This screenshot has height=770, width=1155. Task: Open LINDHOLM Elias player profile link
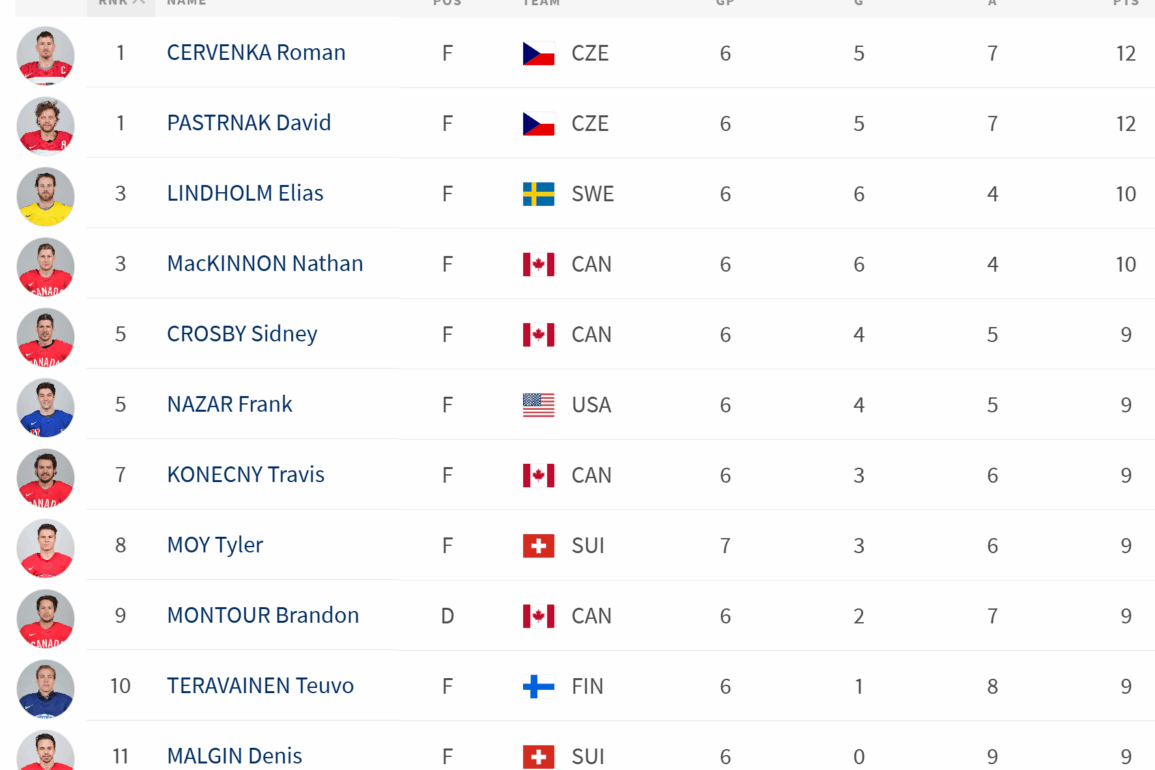click(245, 193)
